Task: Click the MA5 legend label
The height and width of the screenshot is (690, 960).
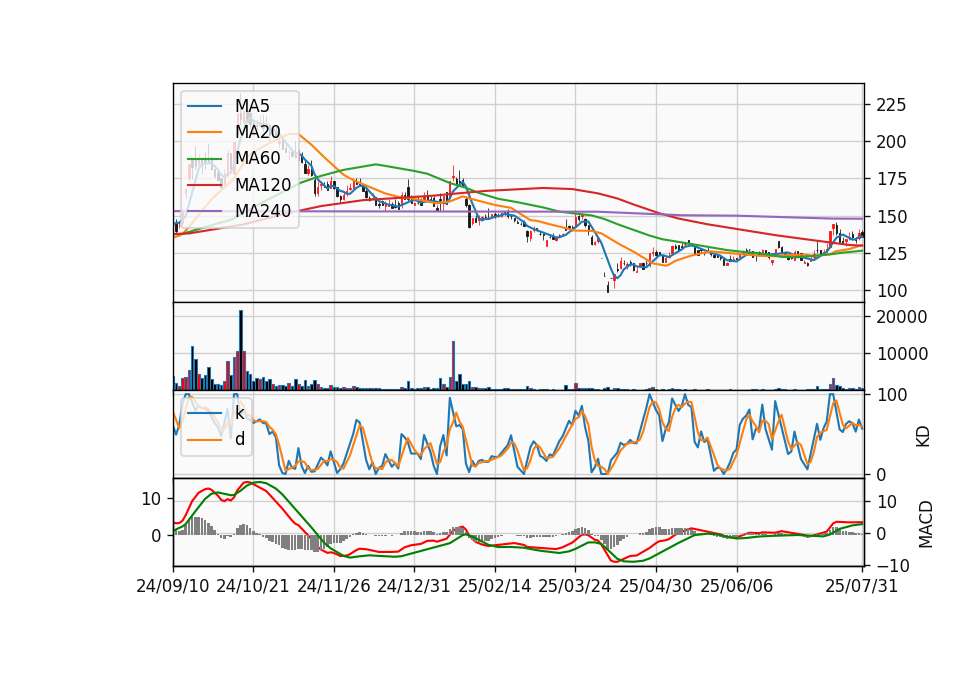Action: pos(252,106)
